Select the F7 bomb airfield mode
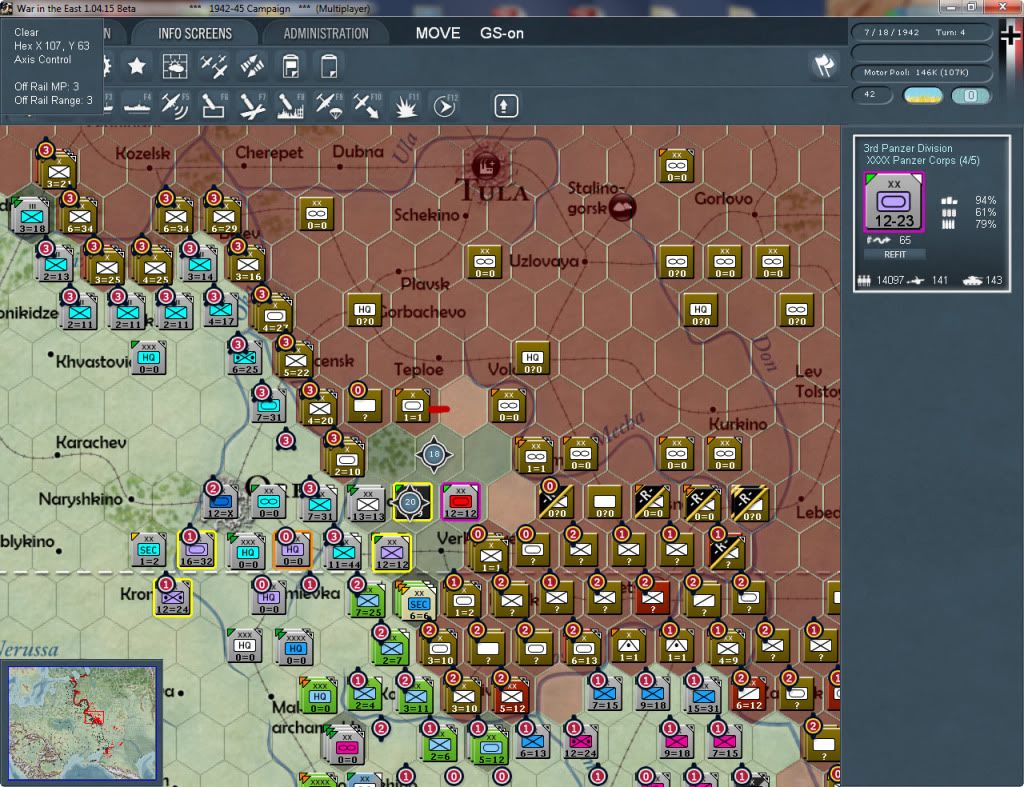This screenshot has height=787, width=1024. 252,106
